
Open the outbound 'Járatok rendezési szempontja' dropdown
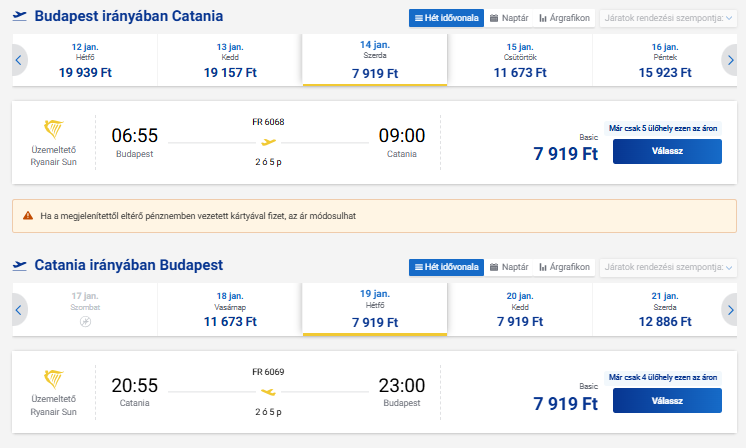coord(660,18)
